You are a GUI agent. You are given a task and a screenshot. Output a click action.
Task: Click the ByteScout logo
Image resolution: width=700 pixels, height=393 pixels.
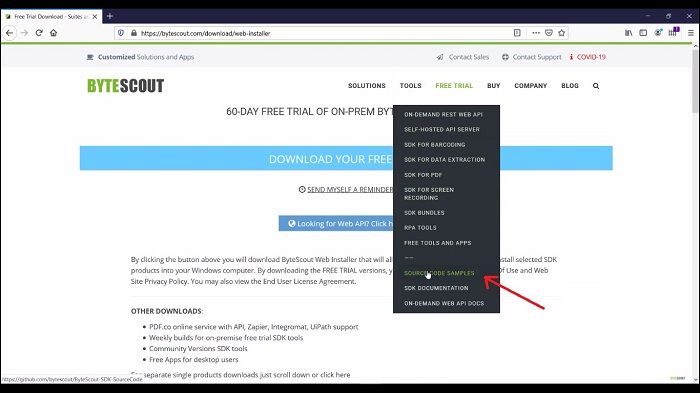click(x=125, y=86)
